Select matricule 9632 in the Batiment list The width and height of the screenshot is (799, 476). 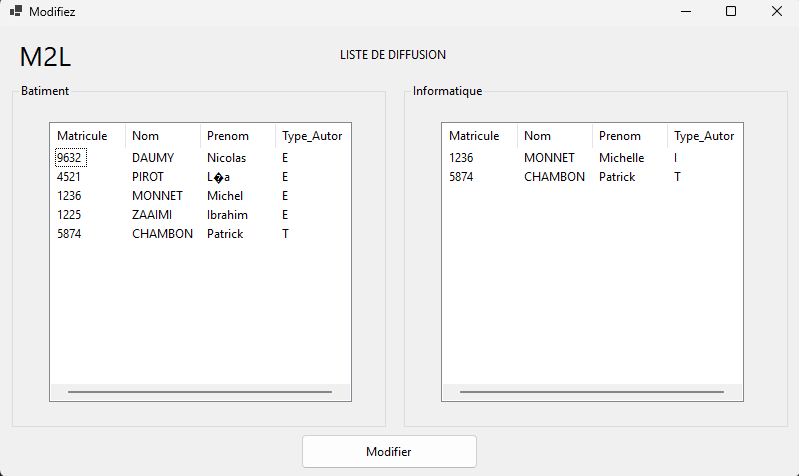[x=69, y=157]
